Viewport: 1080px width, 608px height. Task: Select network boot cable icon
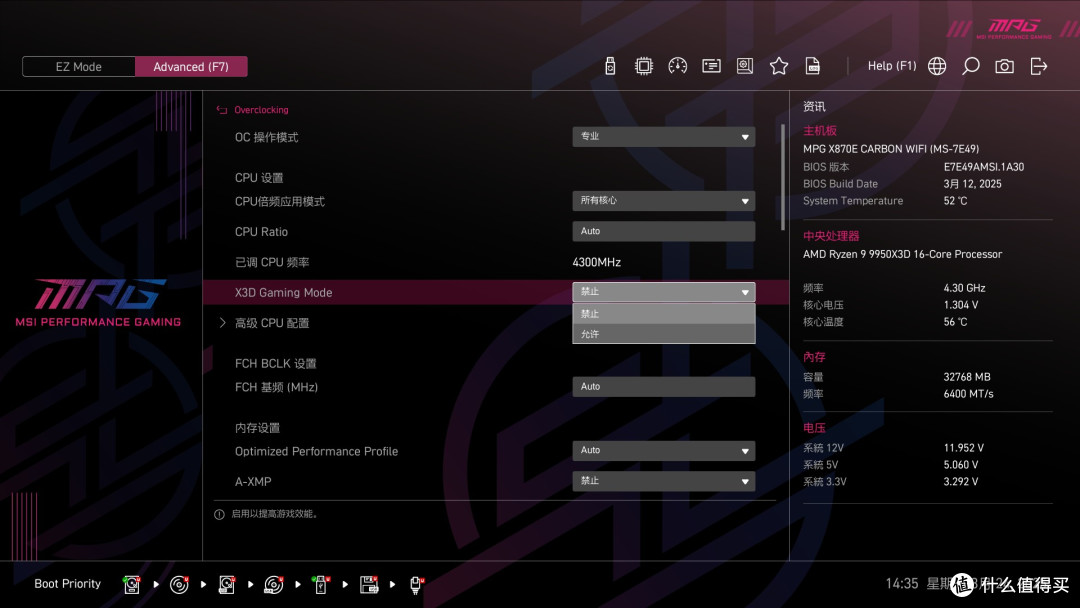416,584
